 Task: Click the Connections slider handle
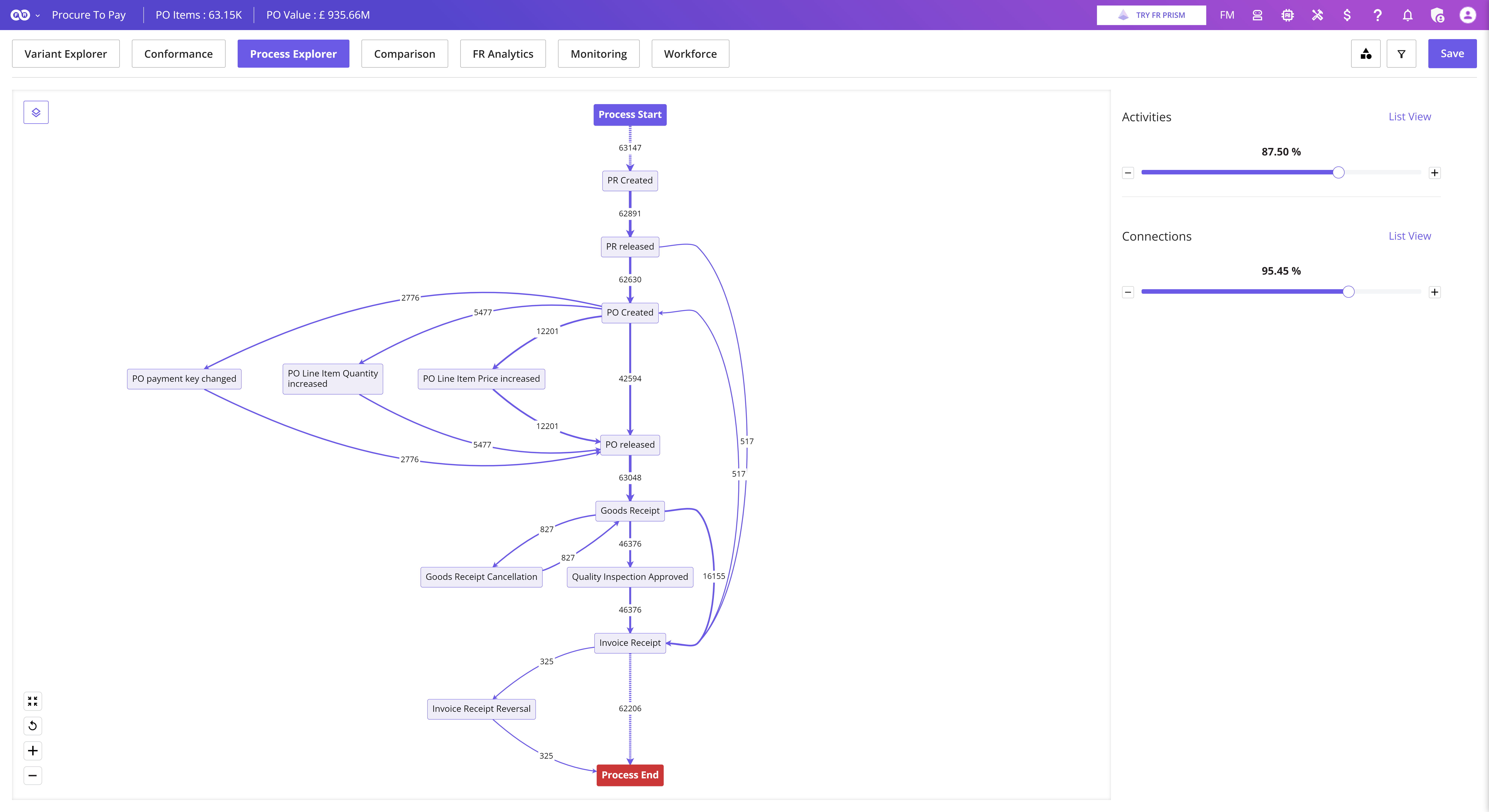[x=1349, y=292]
